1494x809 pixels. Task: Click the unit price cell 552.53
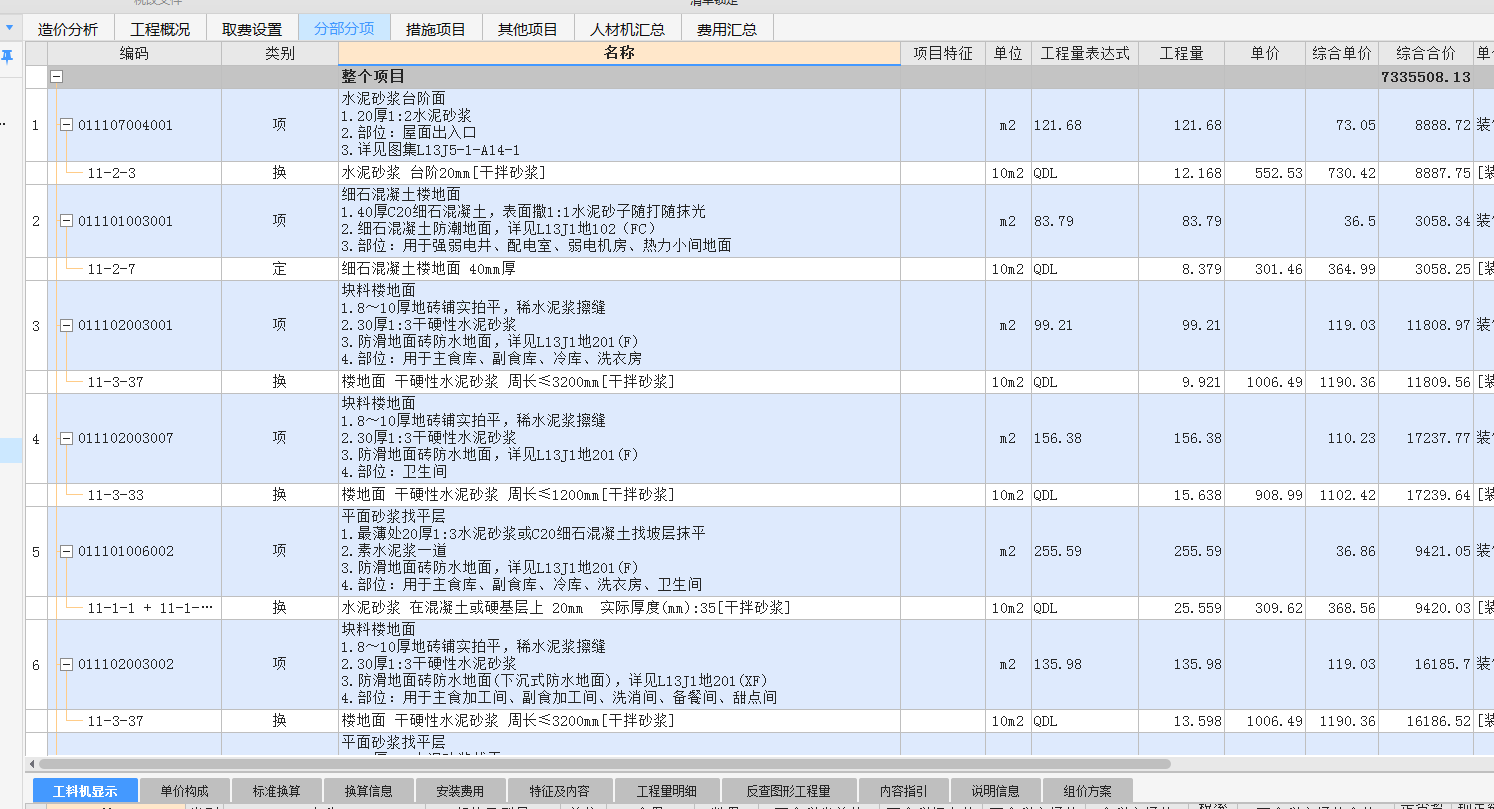(1265, 173)
